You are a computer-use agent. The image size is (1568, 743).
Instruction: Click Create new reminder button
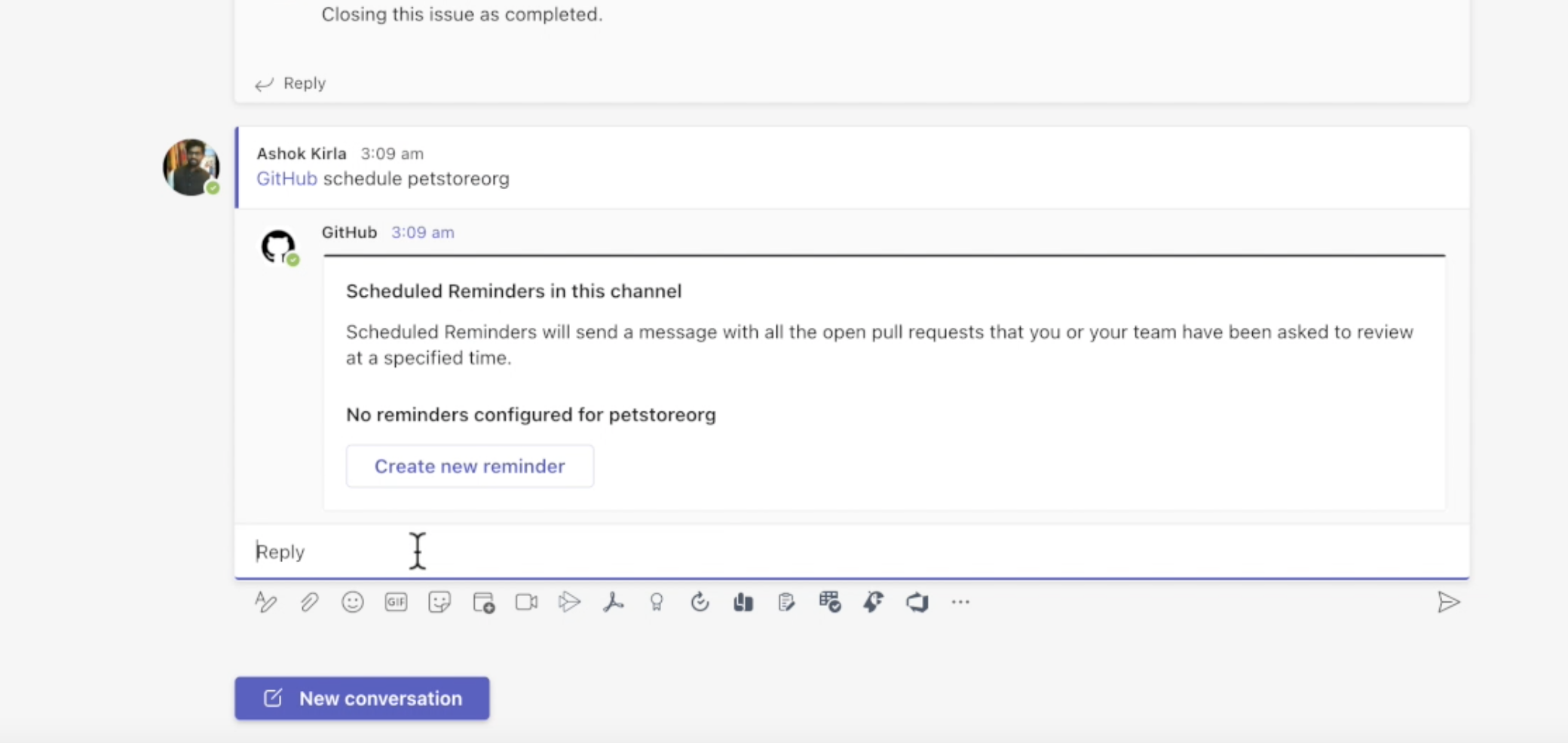click(x=470, y=466)
